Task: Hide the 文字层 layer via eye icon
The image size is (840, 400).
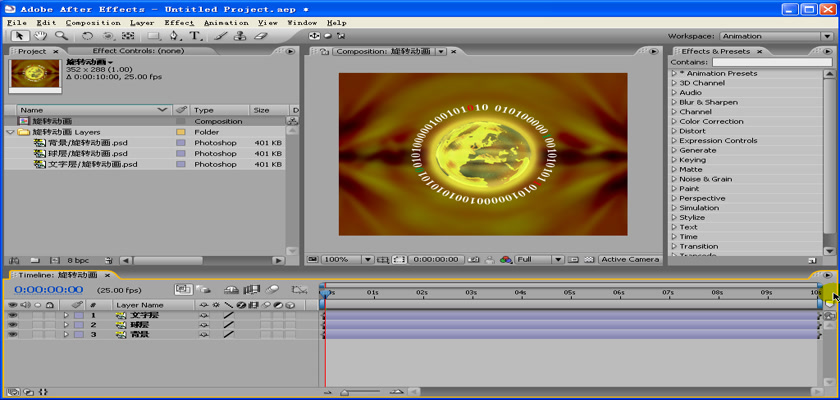Action: [13, 315]
